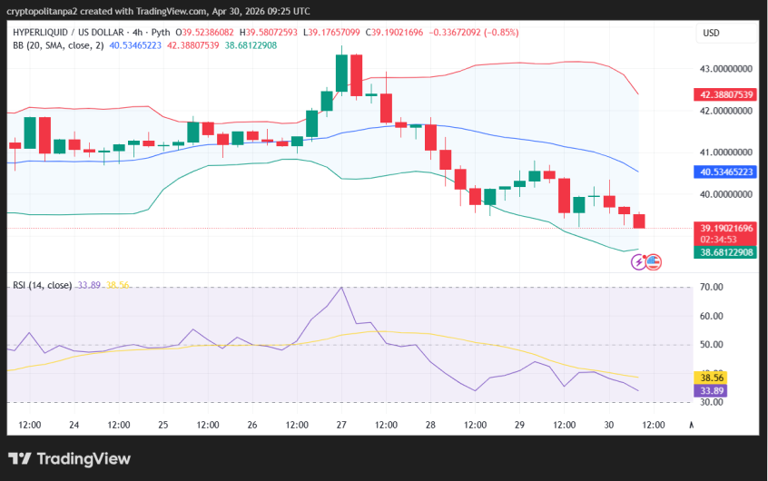The width and height of the screenshot is (768, 481).
Task: Click the red BB upper value in legend
Action: (x=193, y=46)
